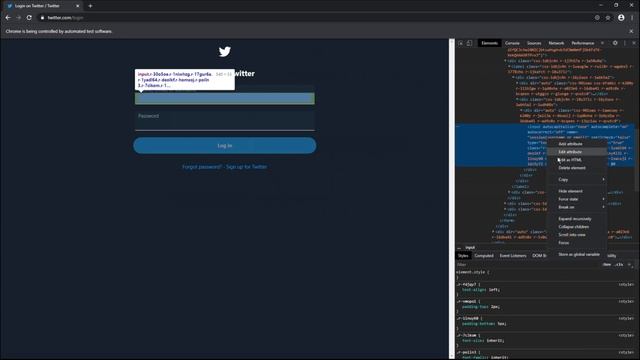Viewport: 640px width, 360px height.
Task: Open the Copy submenu
Action: click(577, 180)
